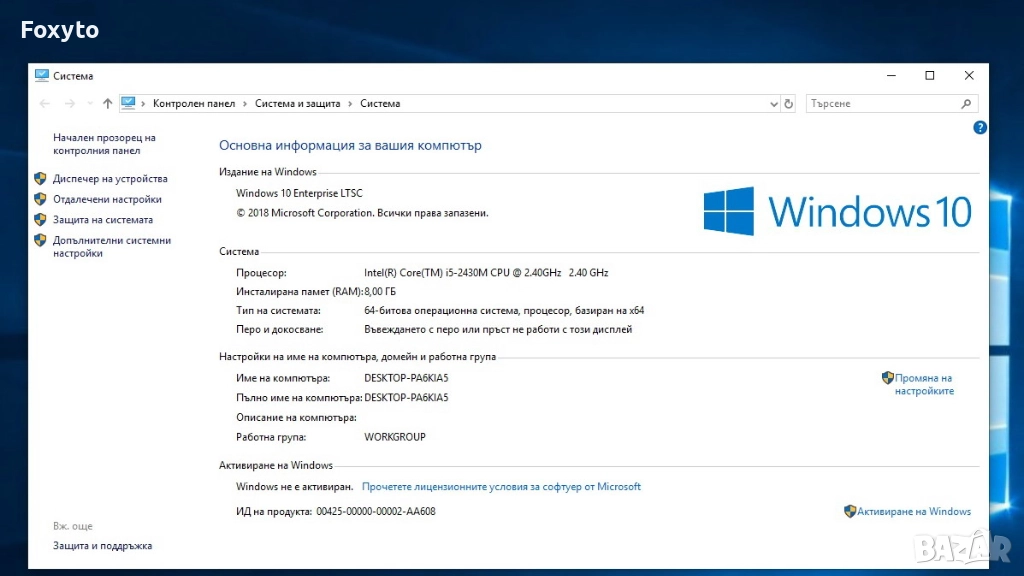Click the forward navigation arrow
This screenshot has width=1024, height=576.
pyautogui.click(x=70, y=104)
